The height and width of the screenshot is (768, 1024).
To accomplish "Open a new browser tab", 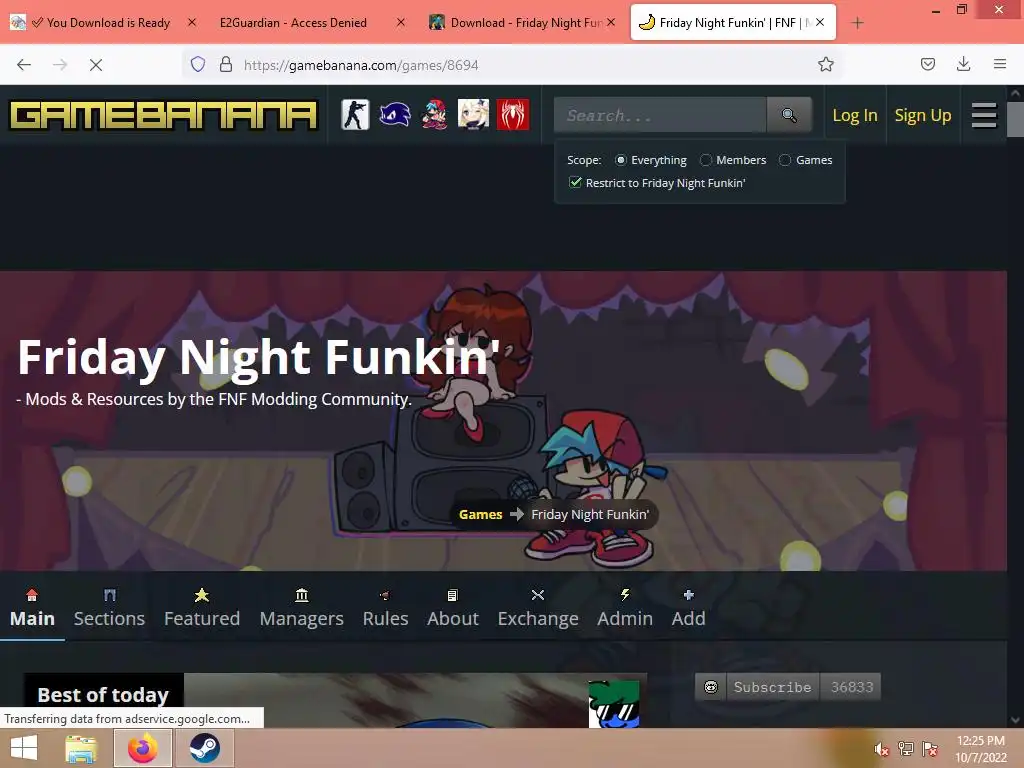I will tap(857, 23).
